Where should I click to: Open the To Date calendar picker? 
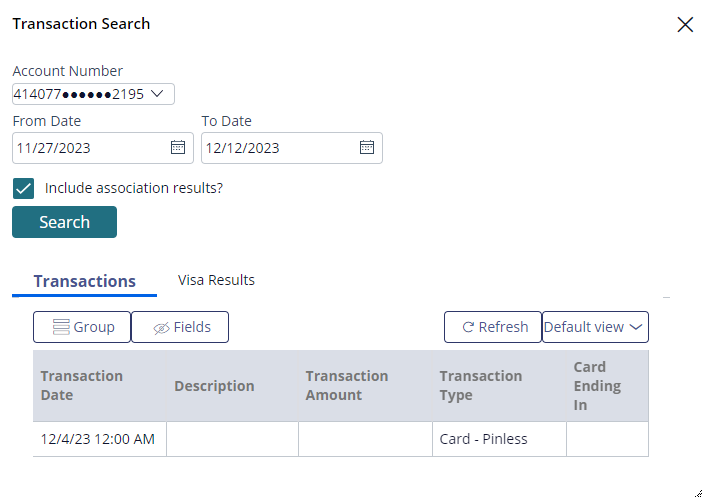coord(367,147)
